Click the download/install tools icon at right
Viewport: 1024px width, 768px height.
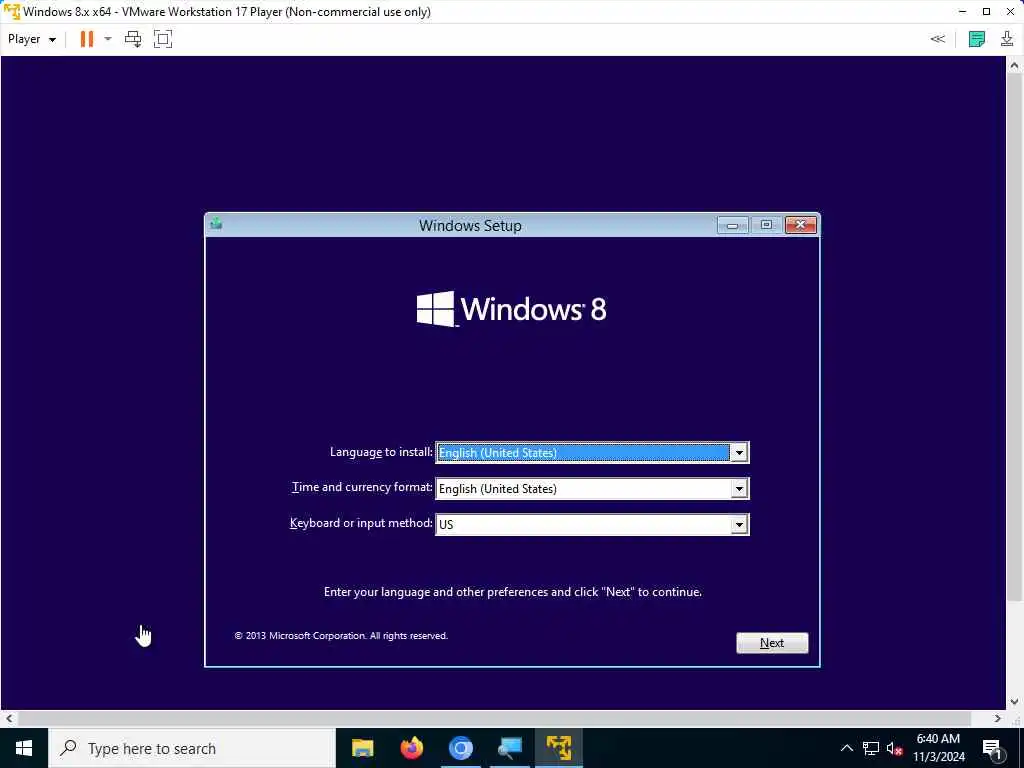(1006, 39)
